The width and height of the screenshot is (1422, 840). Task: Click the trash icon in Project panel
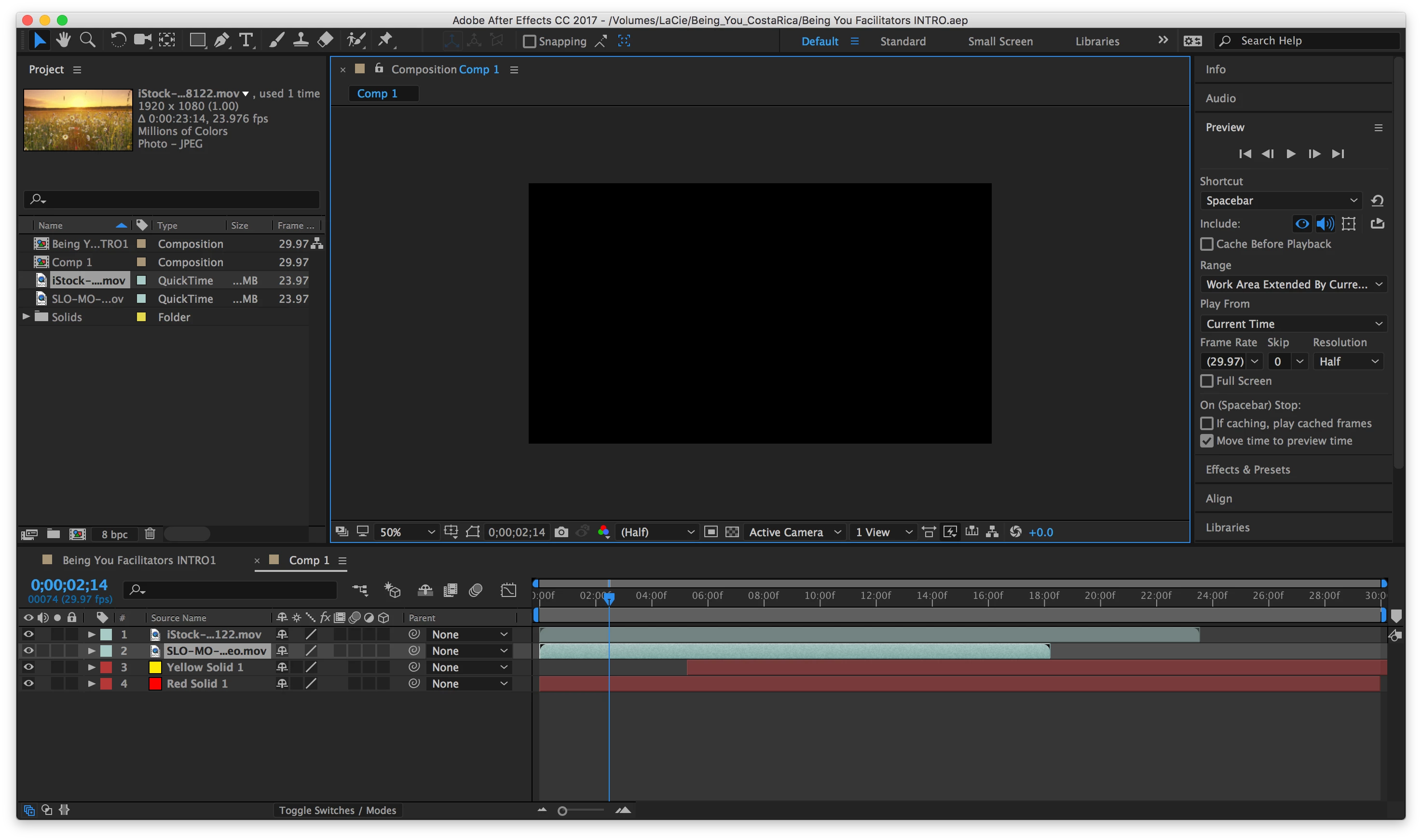tap(150, 534)
